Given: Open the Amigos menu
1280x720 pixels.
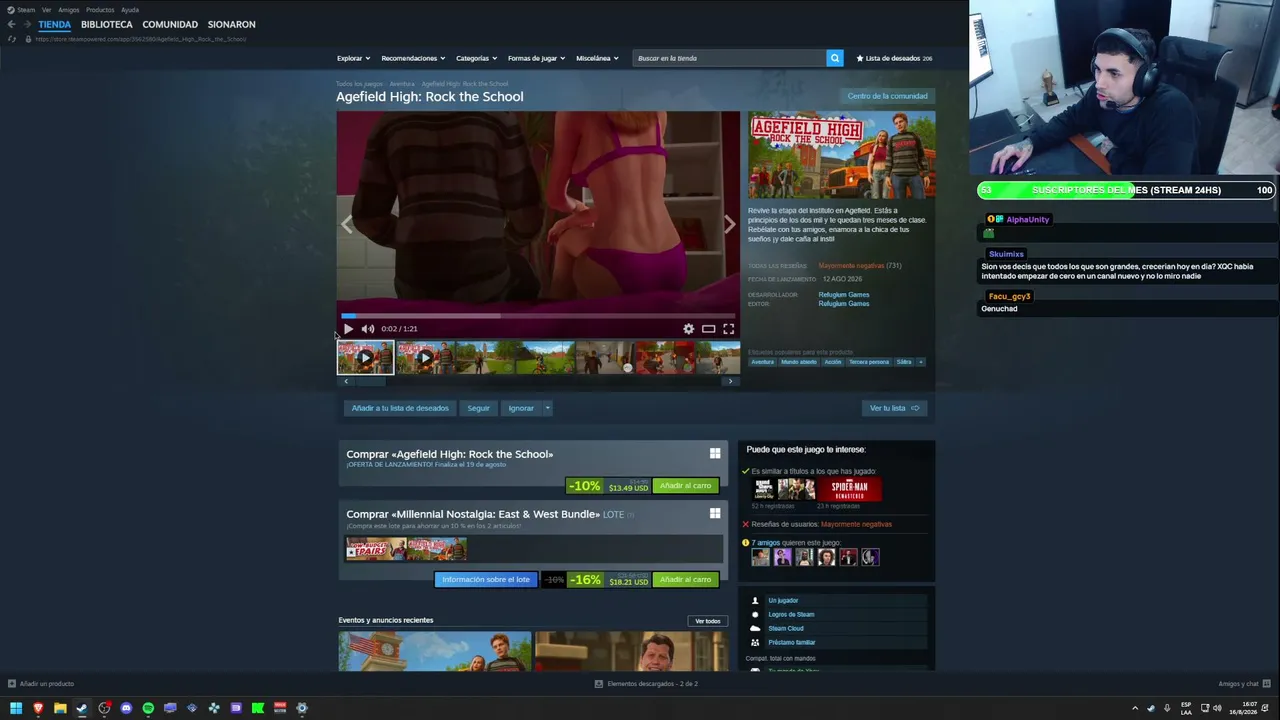Looking at the screenshot, I should 69,10.
